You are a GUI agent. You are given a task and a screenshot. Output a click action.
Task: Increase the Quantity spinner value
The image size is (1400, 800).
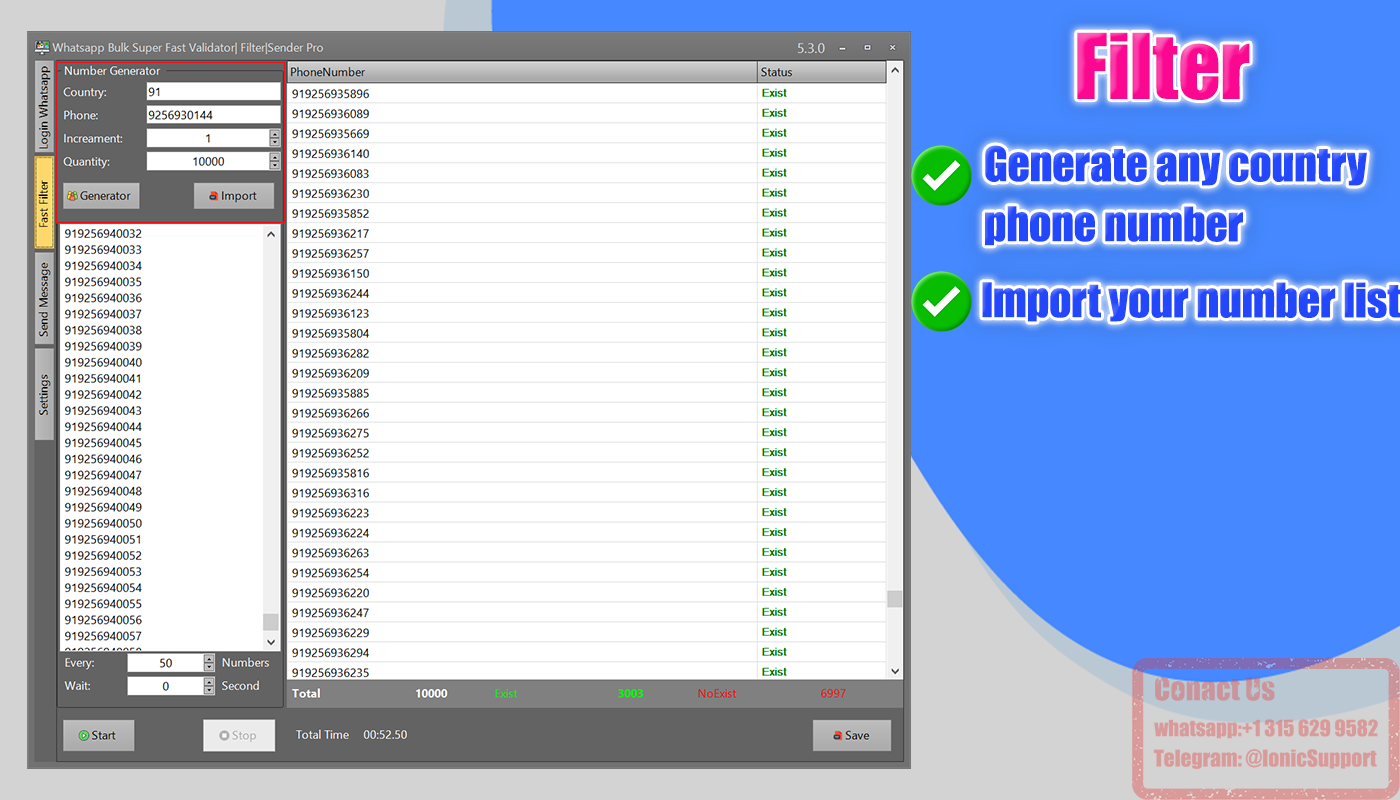pyautogui.click(x=275, y=157)
